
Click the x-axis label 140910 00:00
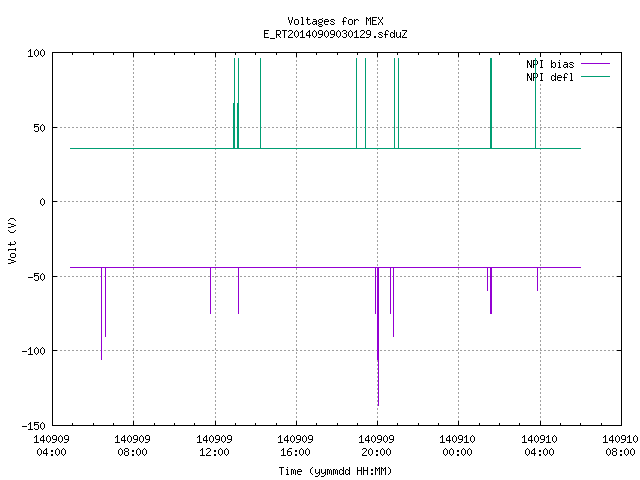click(457, 446)
